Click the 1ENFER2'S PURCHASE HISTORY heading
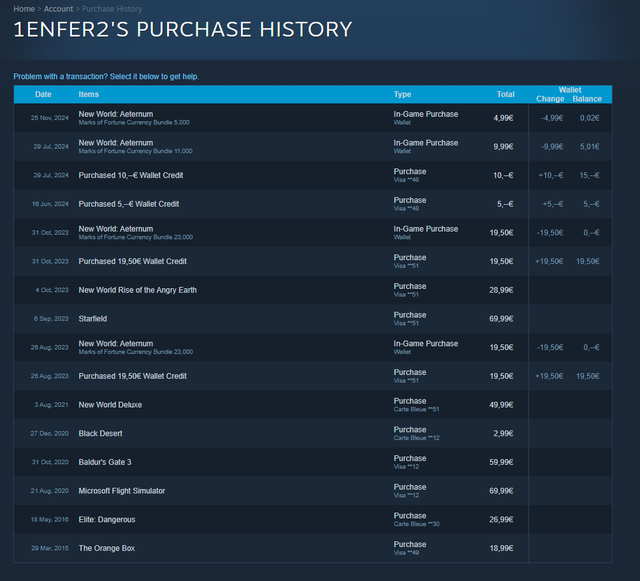Screen dimensions: 640x581 pos(182,29)
